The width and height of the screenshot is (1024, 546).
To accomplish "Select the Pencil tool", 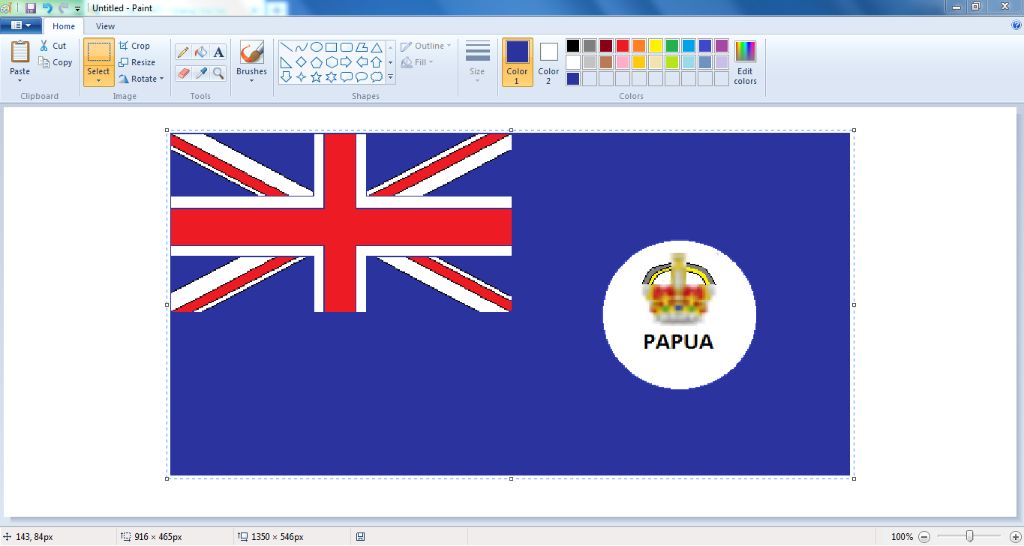I will click(x=183, y=52).
